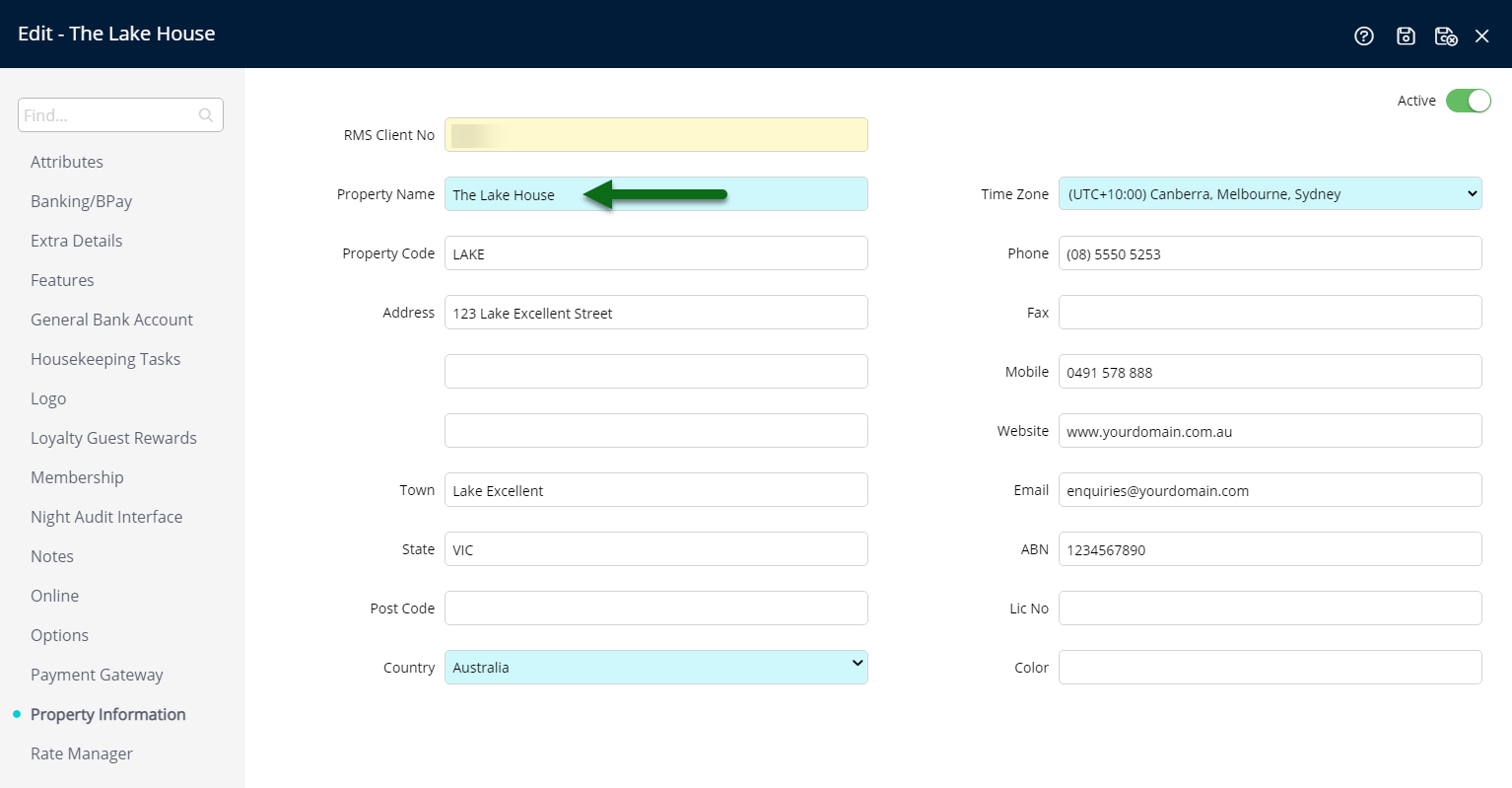Click the Find search field

pos(120,114)
